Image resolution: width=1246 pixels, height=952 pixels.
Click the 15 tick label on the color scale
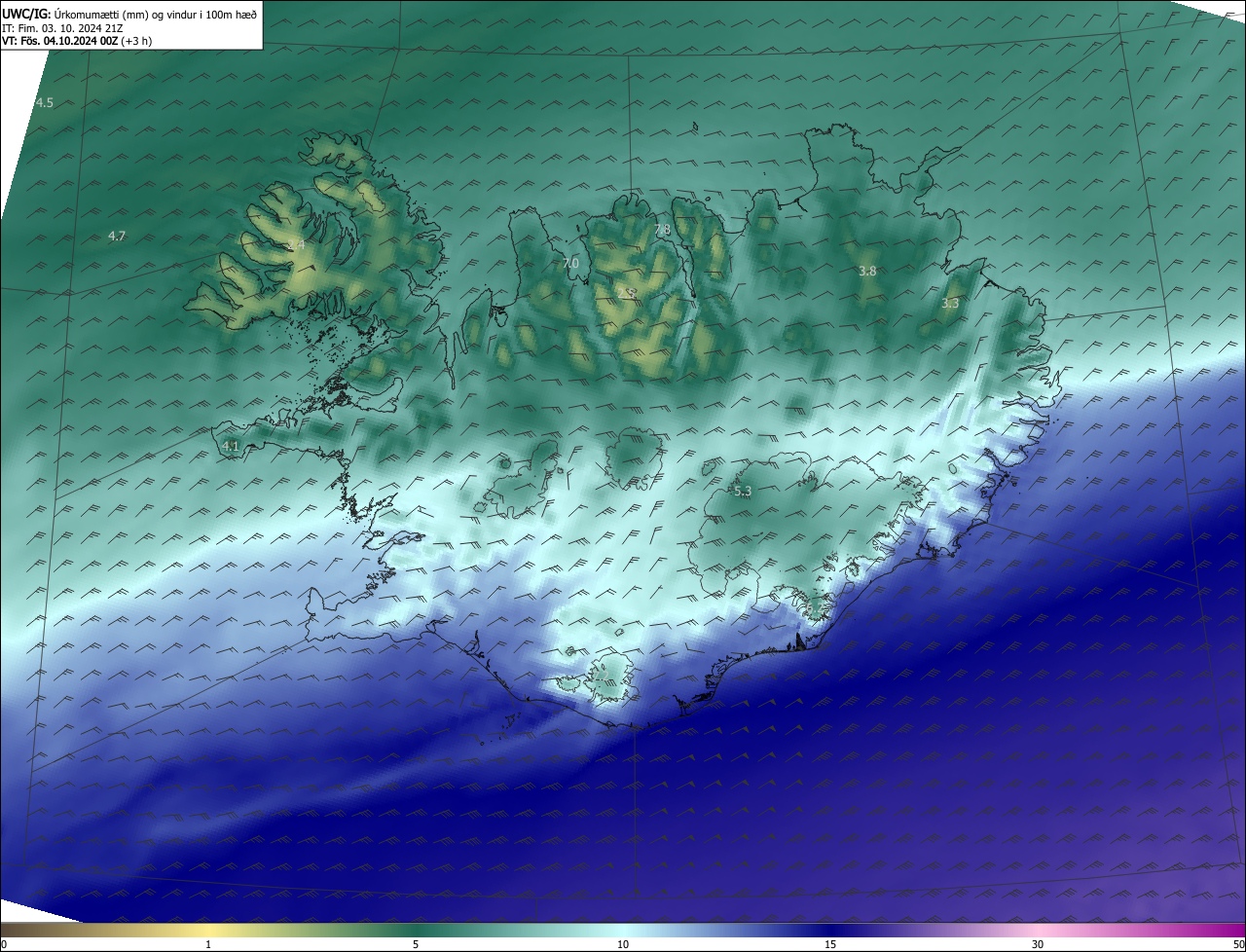point(830,944)
